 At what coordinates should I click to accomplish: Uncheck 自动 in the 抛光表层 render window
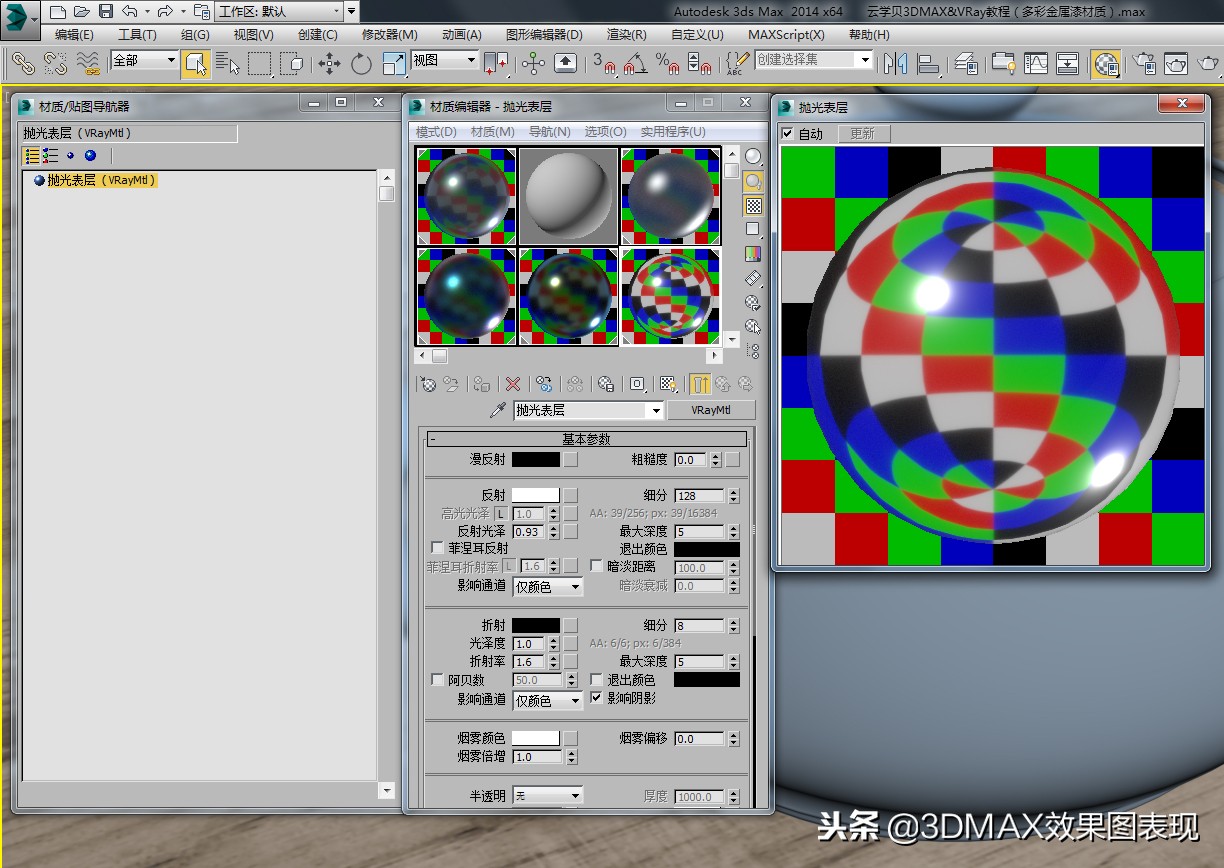click(x=789, y=132)
